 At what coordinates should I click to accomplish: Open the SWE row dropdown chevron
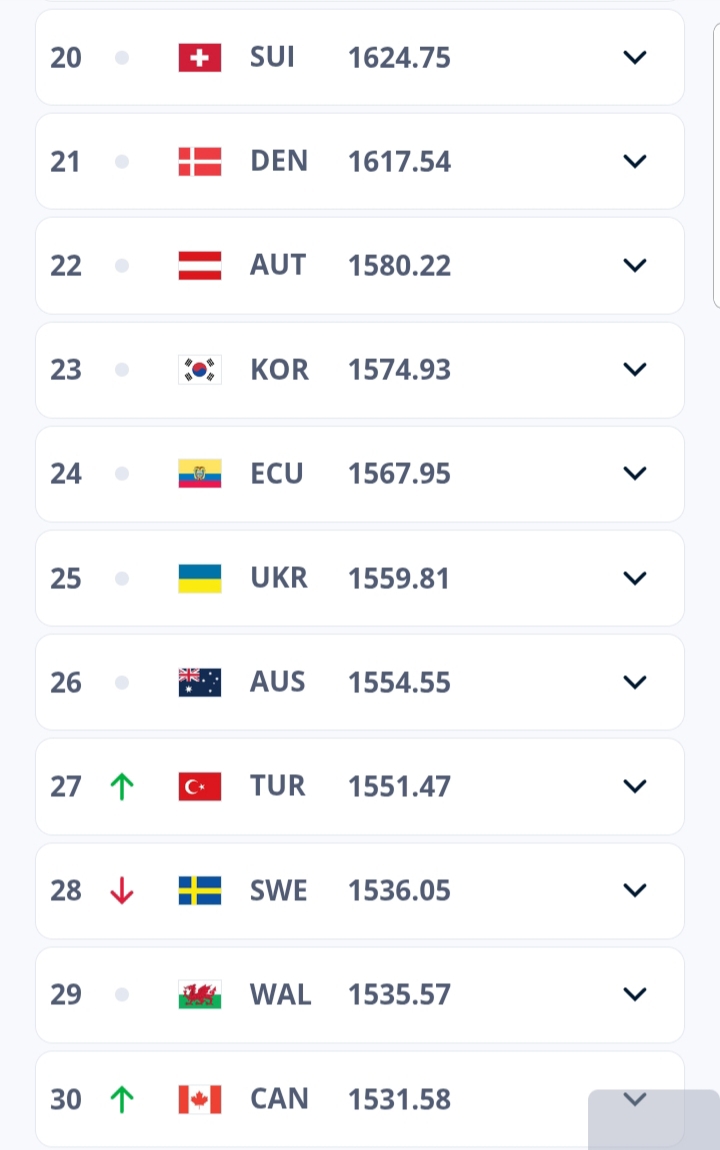tap(635, 890)
